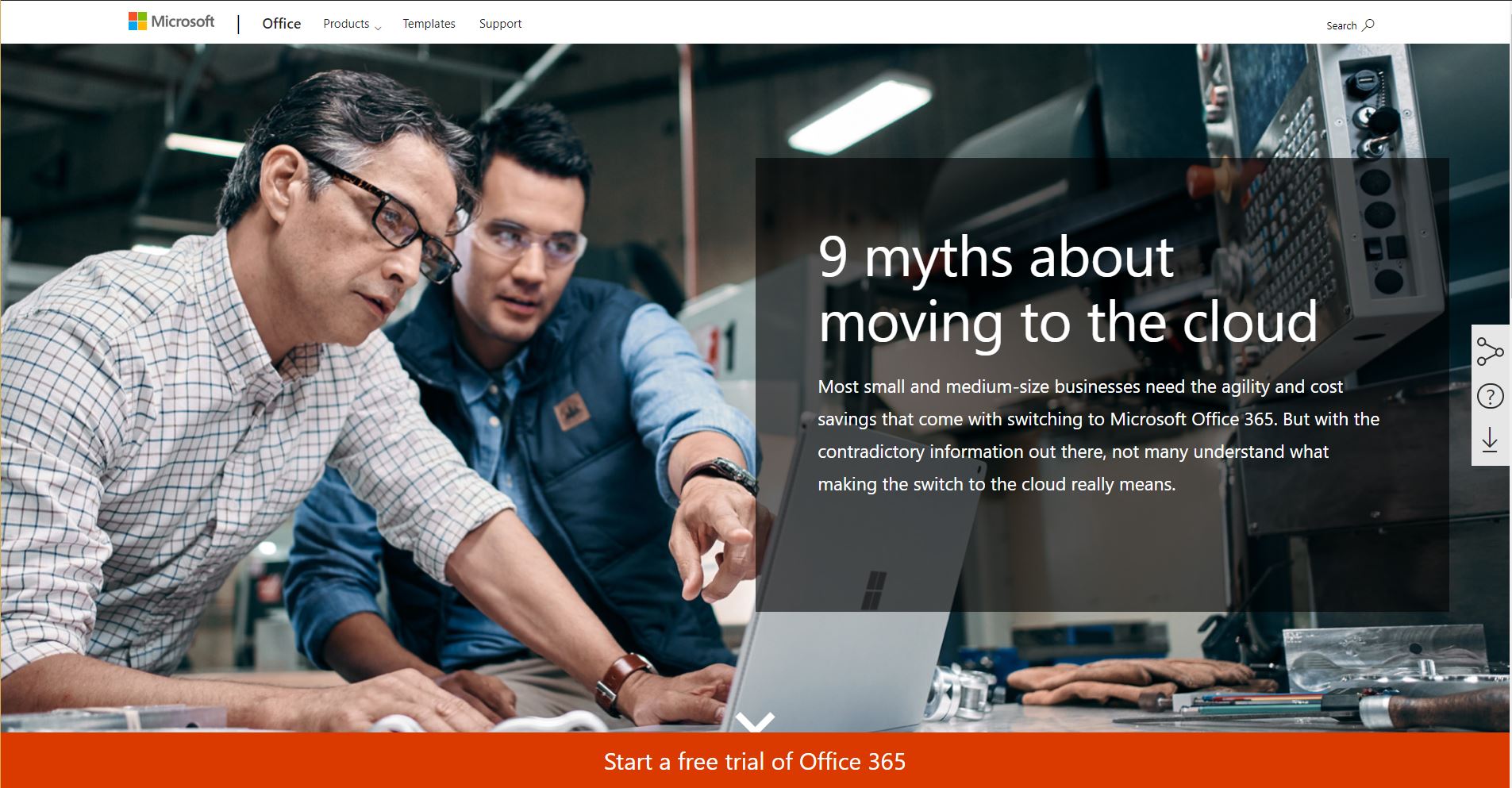
Task: Click the Search text label
Action: [x=1341, y=25]
